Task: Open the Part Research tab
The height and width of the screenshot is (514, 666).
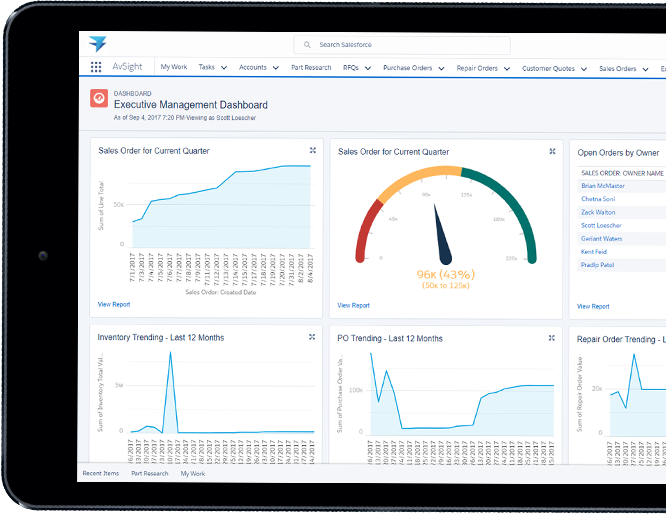Action: tap(311, 68)
